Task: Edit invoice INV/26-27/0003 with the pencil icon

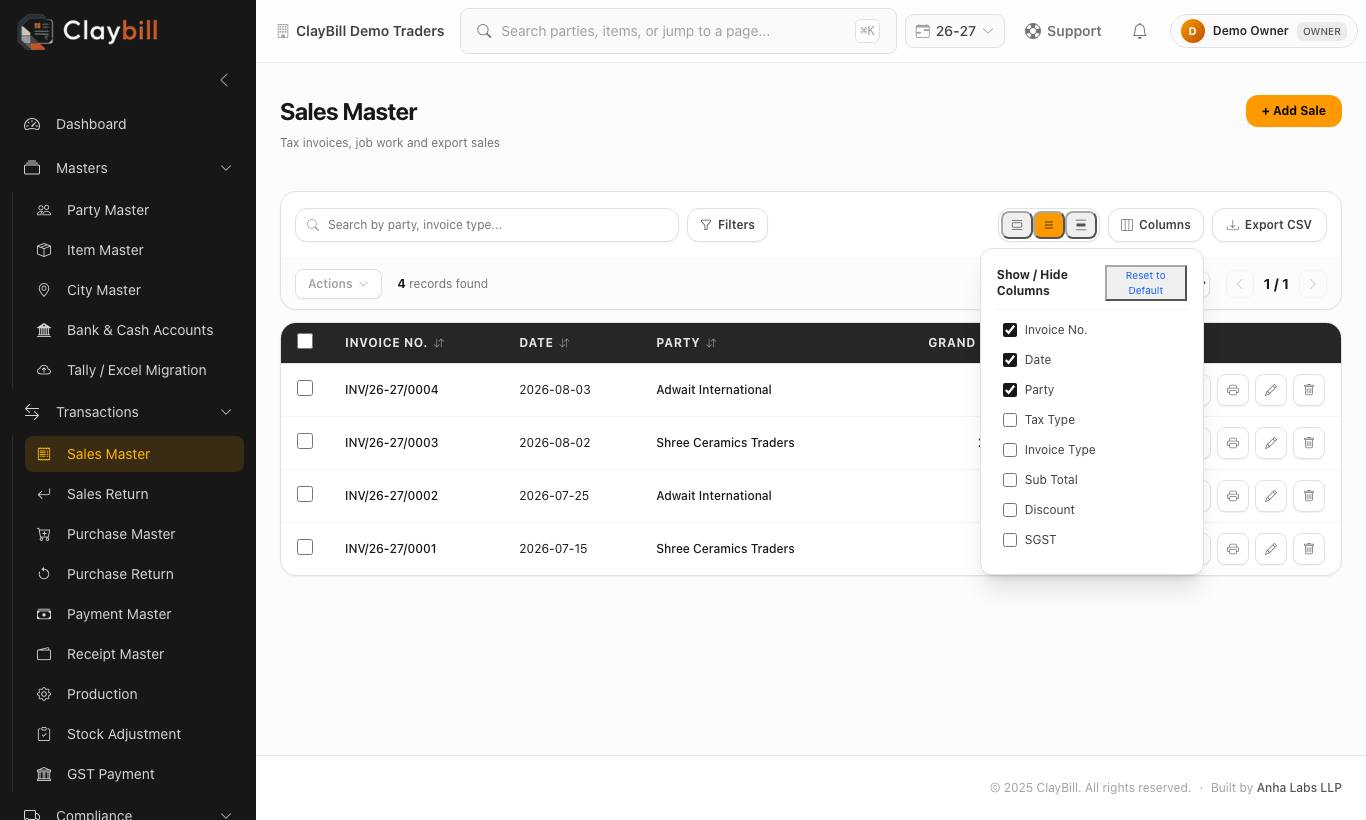Action: pos(1271,443)
